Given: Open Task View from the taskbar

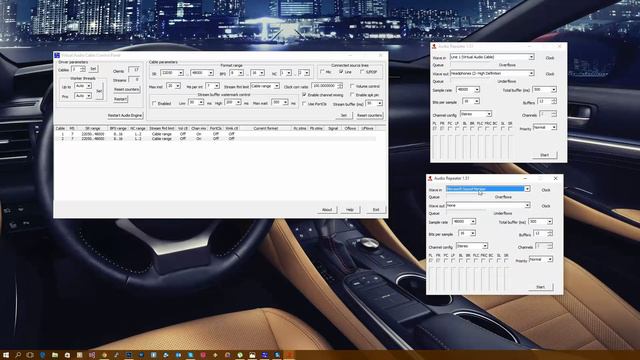Looking at the screenshot, I should click(30, 355).
